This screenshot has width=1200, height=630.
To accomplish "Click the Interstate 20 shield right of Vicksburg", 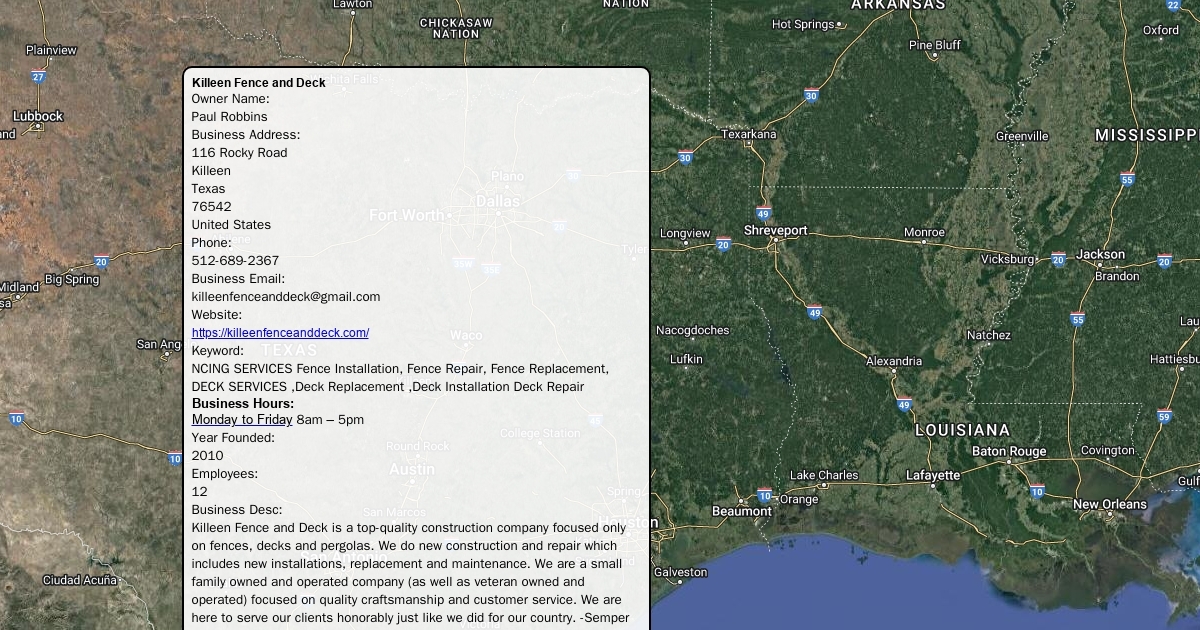I will [x=1058, y=258].
